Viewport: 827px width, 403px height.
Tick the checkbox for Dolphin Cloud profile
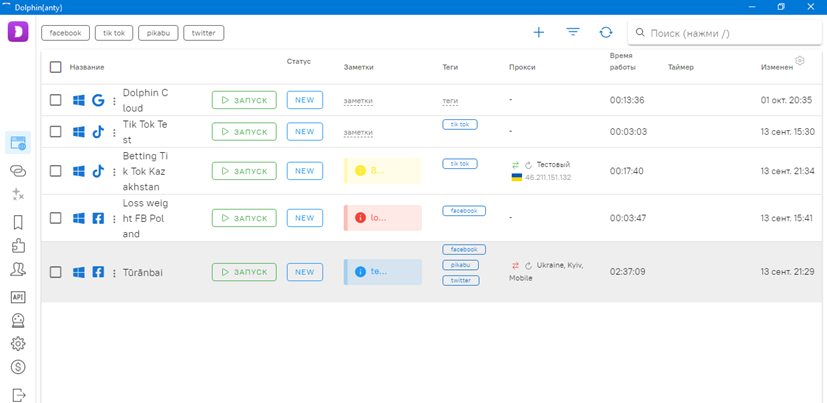coord(55,101)
